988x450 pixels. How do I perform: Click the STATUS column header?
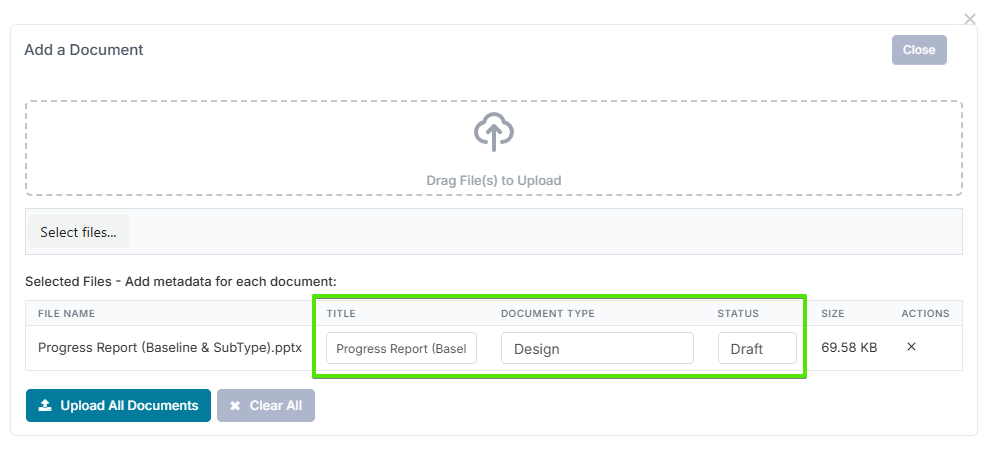[738, 313]
